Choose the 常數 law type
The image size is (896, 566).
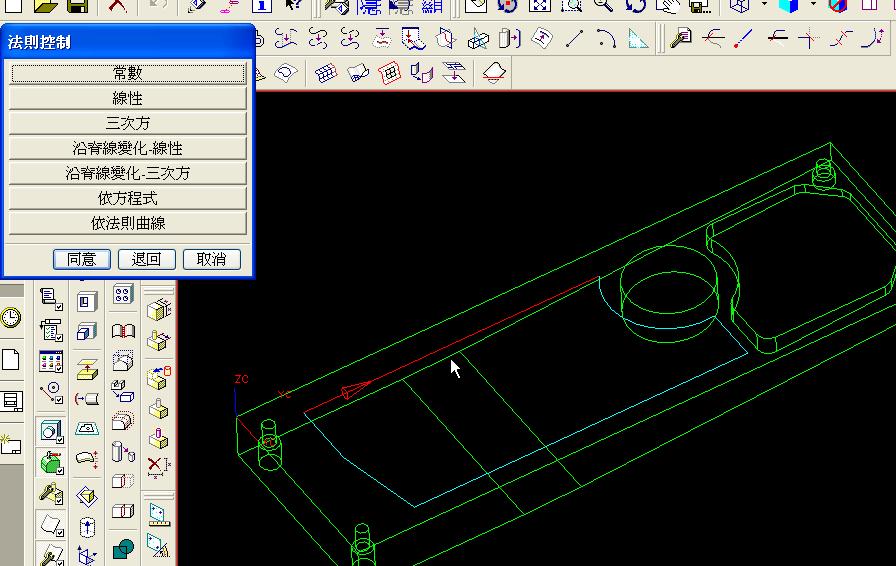pos(128,73)
